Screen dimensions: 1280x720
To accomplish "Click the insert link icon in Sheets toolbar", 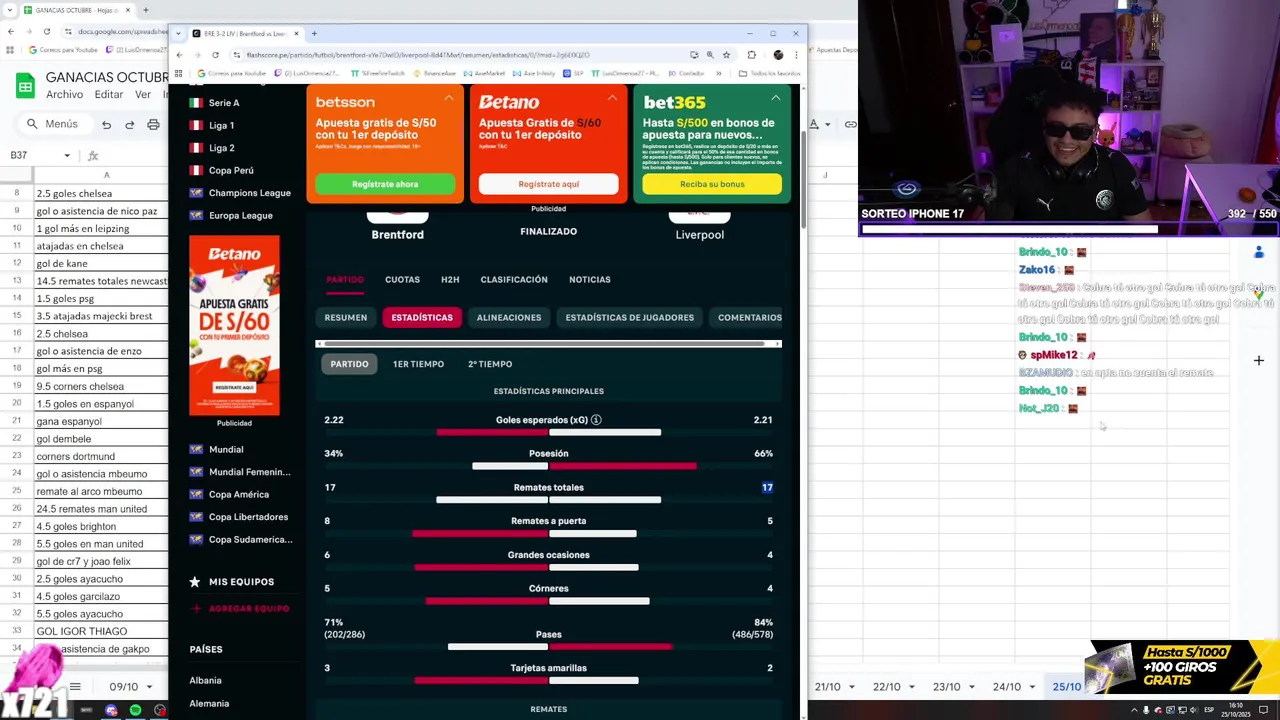I will [x=850, y=124].
